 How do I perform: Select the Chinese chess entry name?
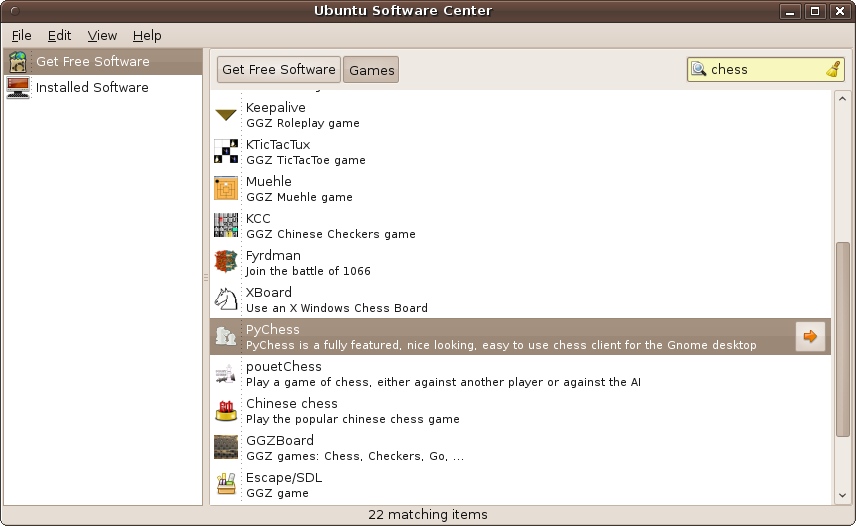click(x=292, y=404)
